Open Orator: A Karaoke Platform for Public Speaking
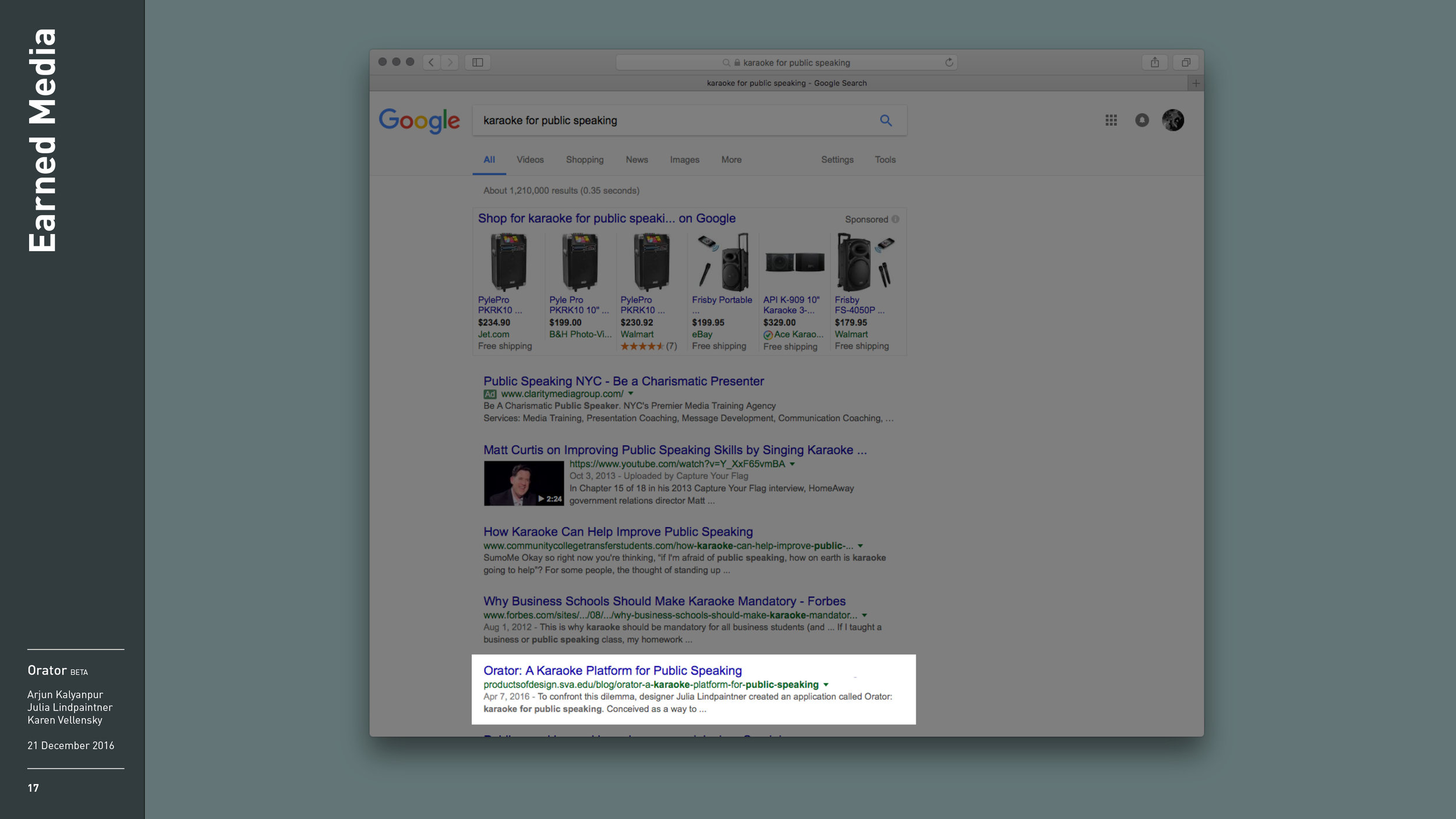Image resolution: width=1456 pixels, height=819 pixels. coord(612,670)
